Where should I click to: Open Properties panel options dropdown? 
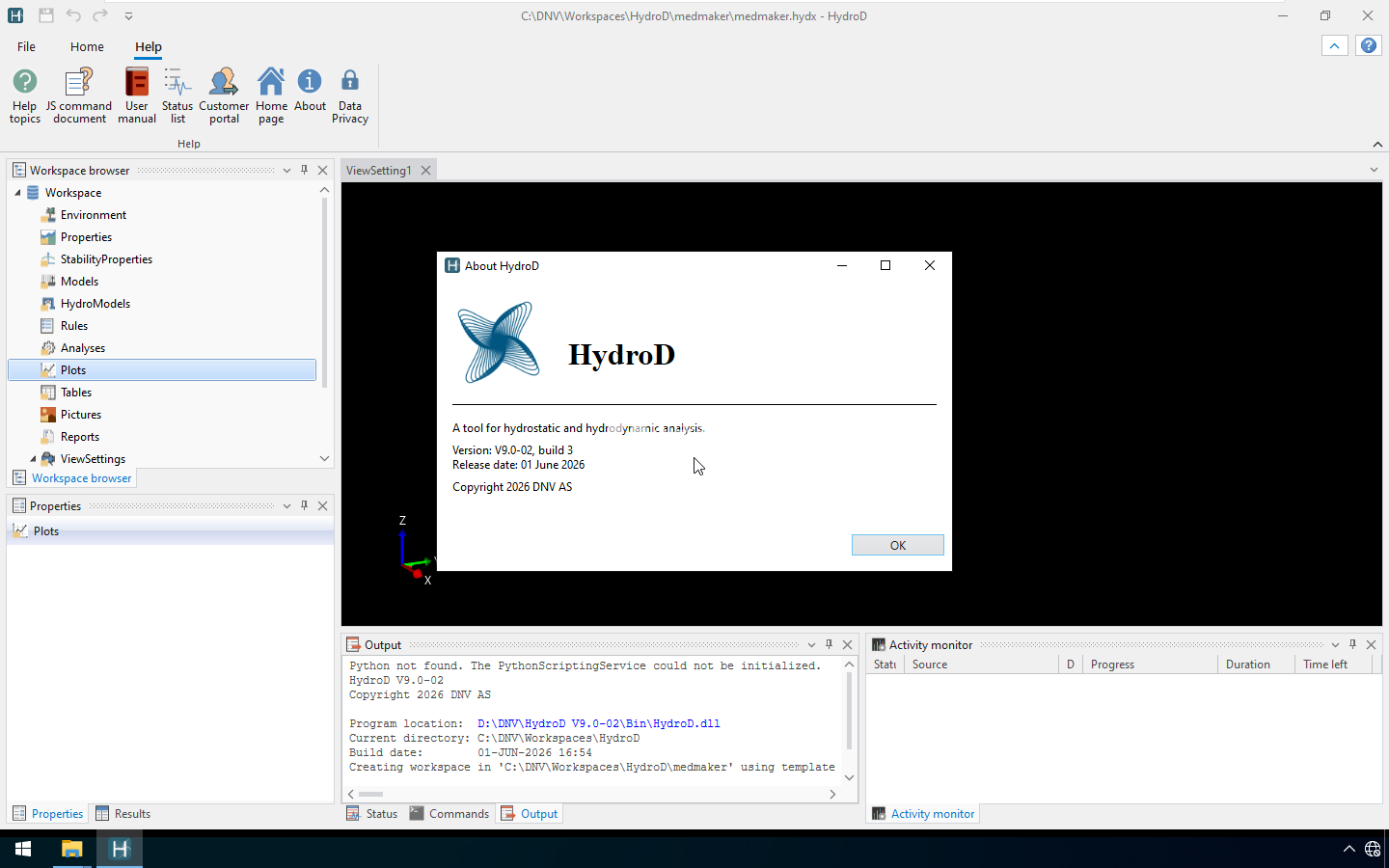286,506
